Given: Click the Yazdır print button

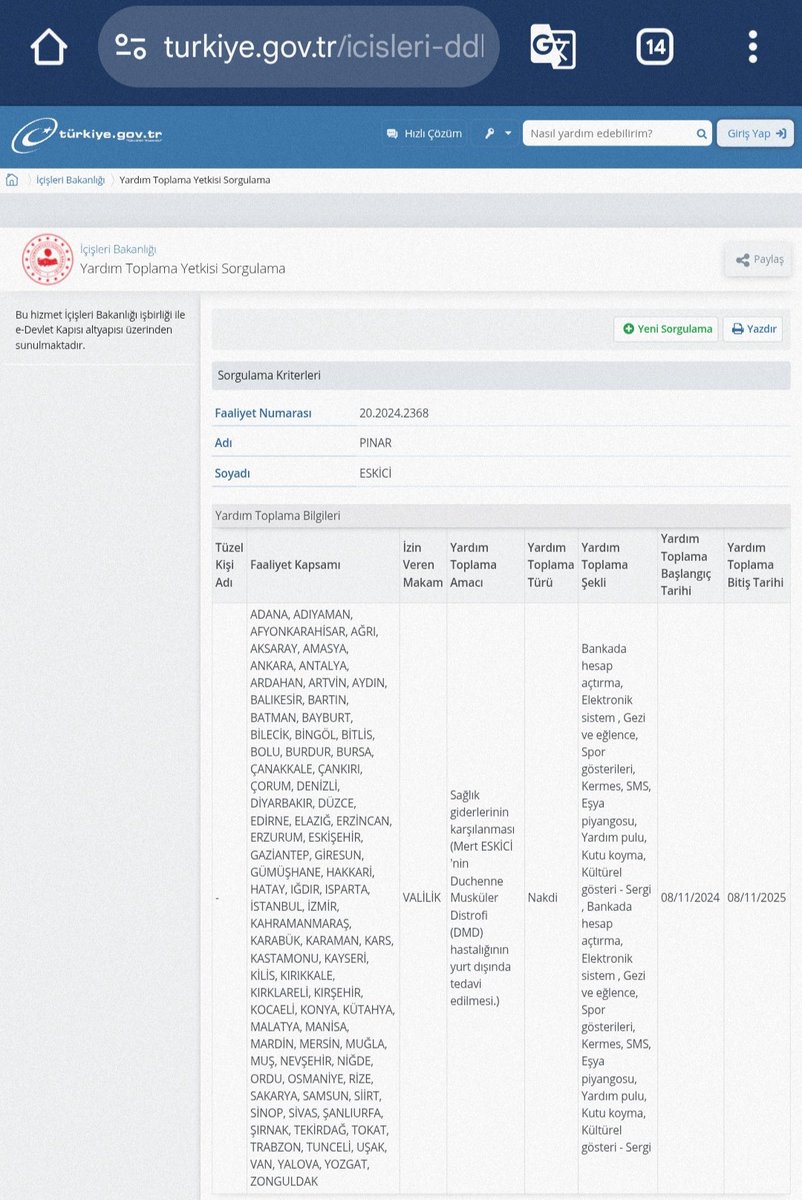Looking at the screenshot, I should click(x=753, y=329).
